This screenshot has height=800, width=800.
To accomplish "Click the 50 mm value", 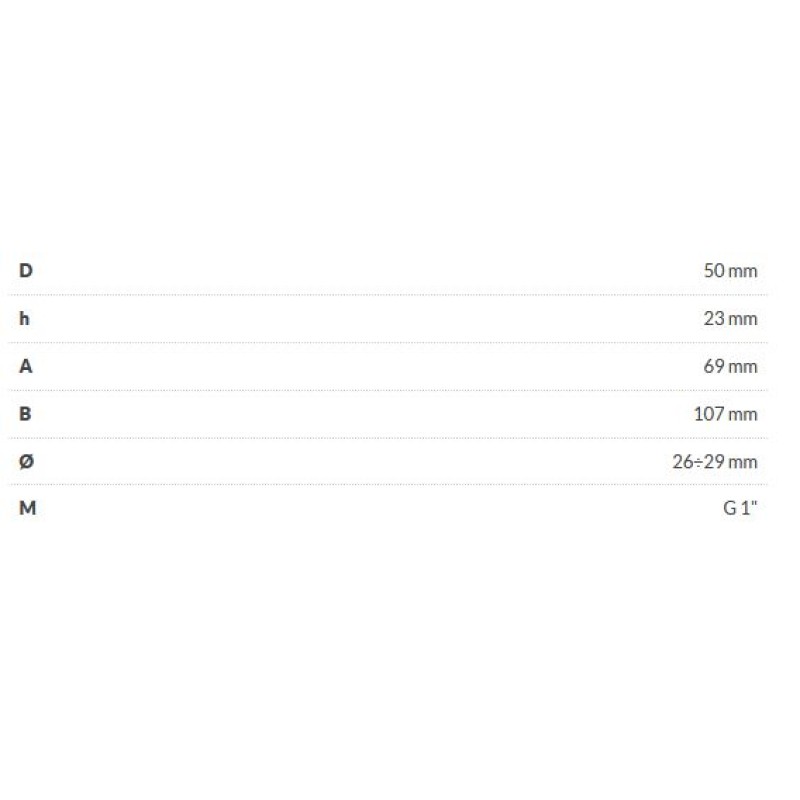I will [x=730, y=270].
